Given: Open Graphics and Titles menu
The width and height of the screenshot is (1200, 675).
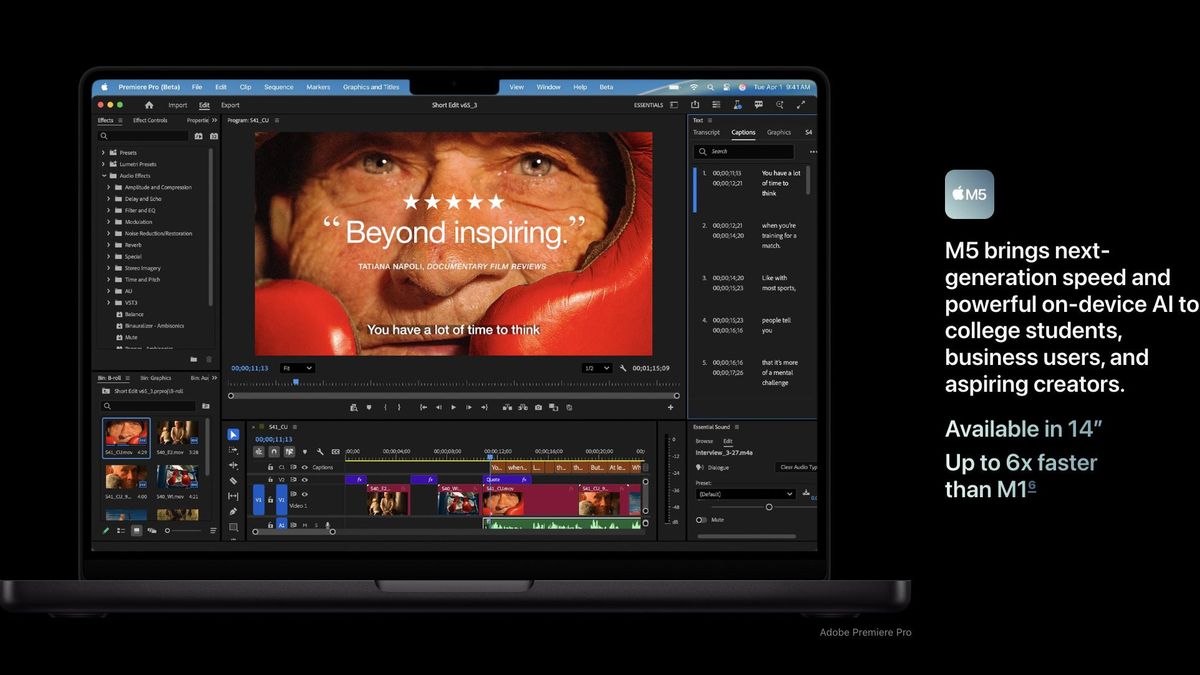Looking at the screenshot, I should click(371, 87).
